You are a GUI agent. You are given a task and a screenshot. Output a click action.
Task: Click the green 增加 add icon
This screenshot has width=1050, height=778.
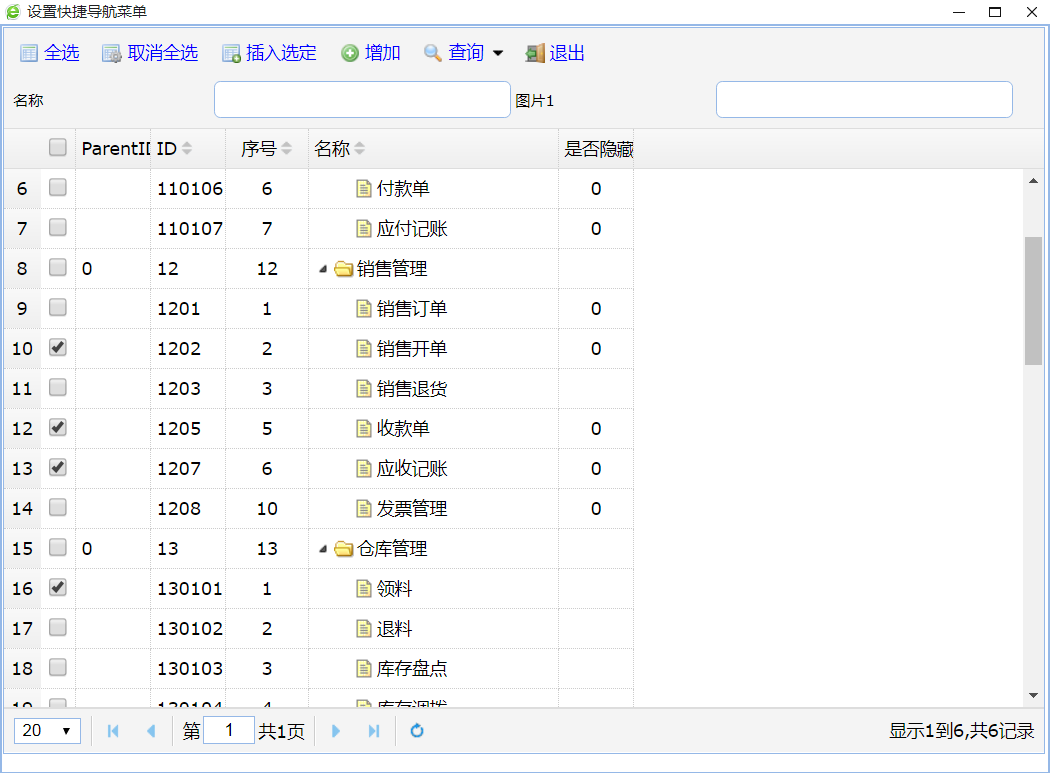pos(350,53)
